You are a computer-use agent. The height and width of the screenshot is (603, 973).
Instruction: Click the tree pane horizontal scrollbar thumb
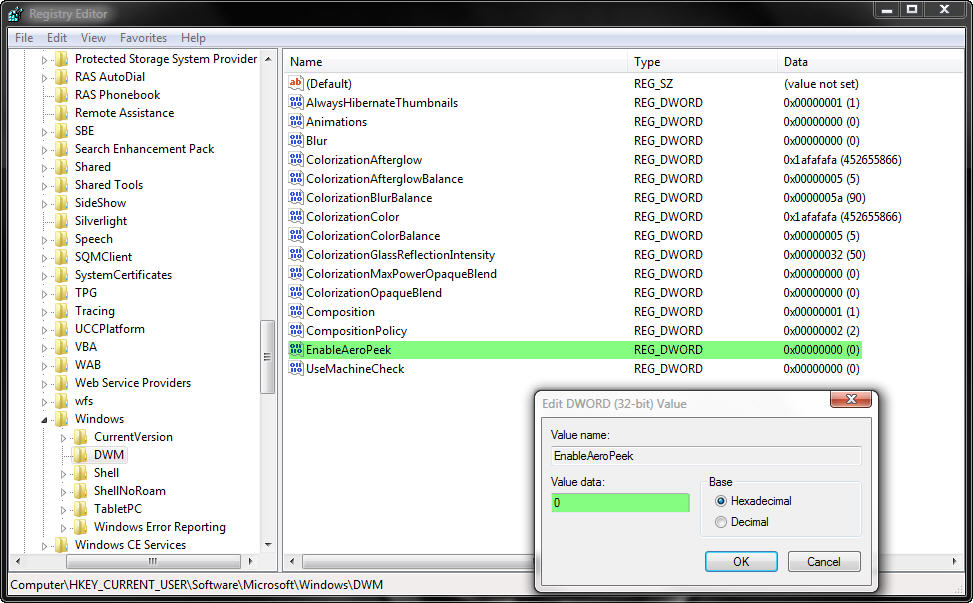coord(153,561)
